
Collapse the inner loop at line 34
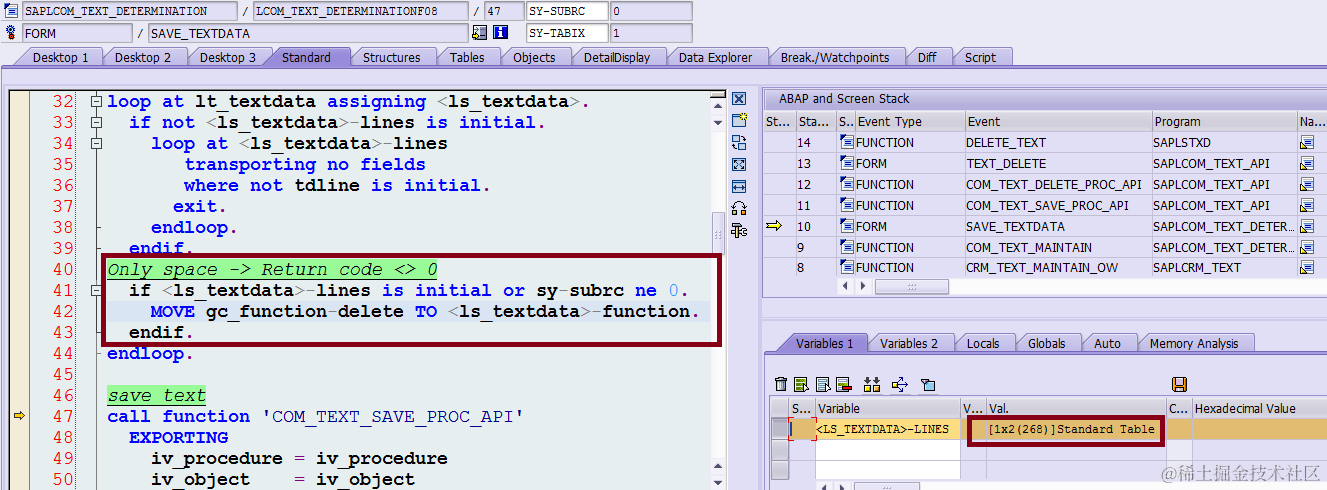click(x=96, y=143)
